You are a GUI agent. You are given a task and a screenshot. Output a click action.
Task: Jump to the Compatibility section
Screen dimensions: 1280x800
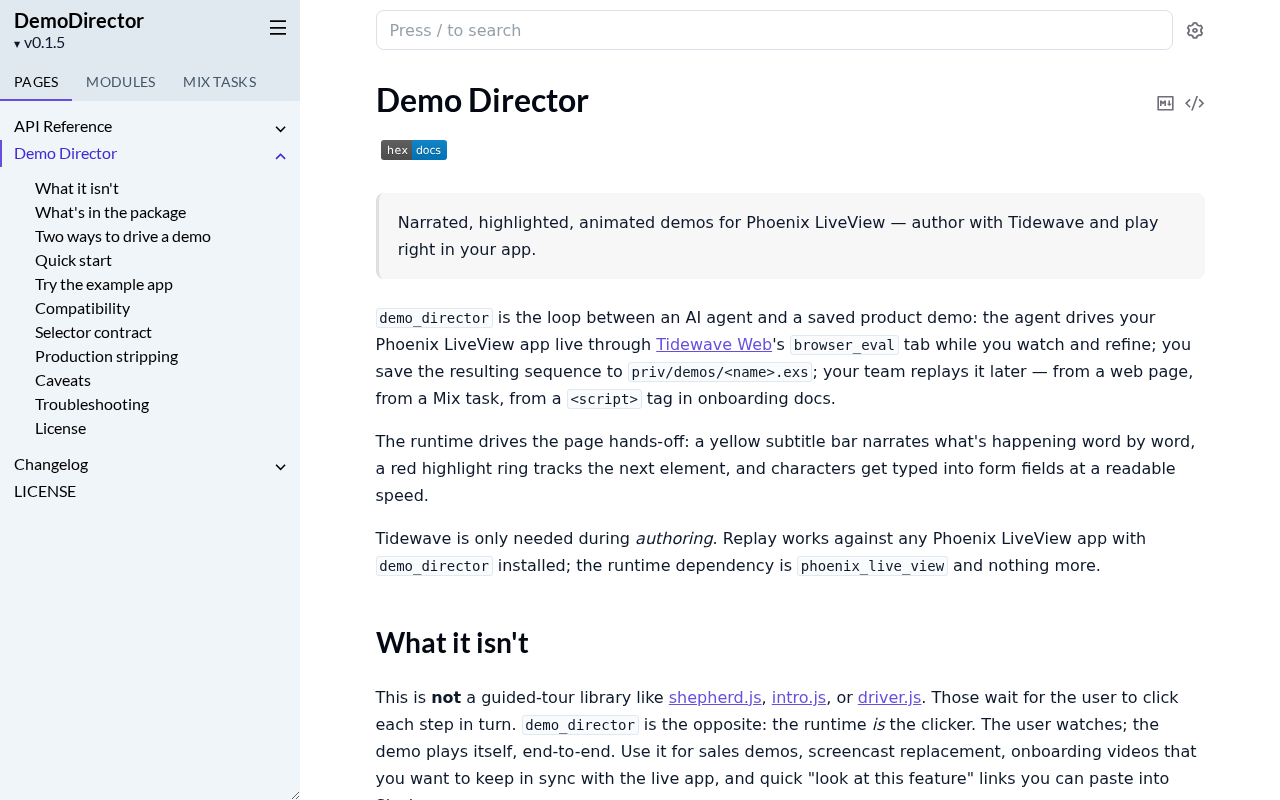point(83,308)
